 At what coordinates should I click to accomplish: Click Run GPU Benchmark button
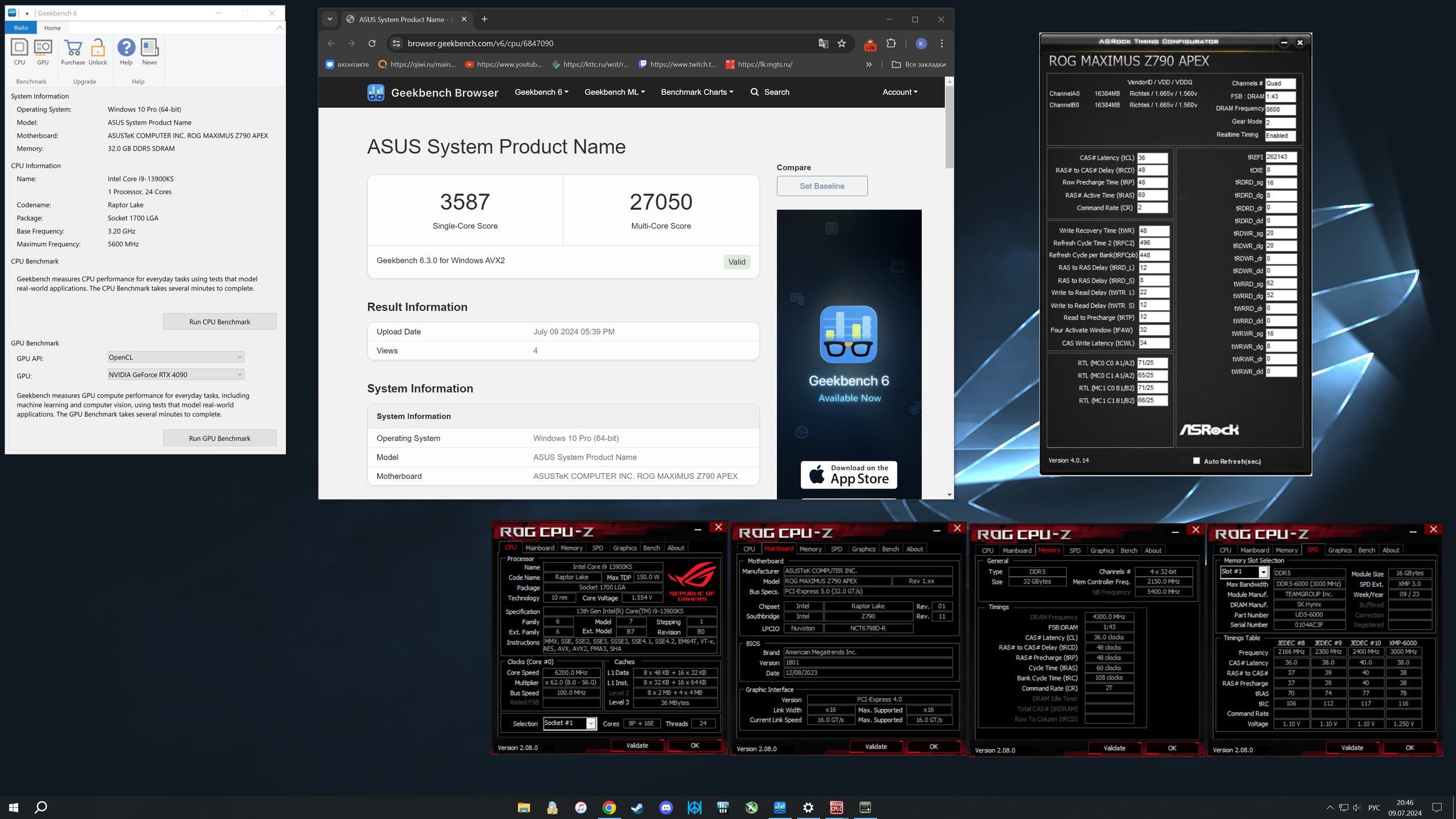(220, 439)
